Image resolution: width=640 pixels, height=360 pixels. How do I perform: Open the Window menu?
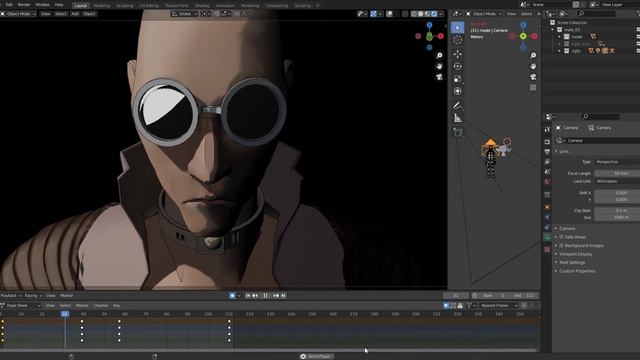click(42, 5)
